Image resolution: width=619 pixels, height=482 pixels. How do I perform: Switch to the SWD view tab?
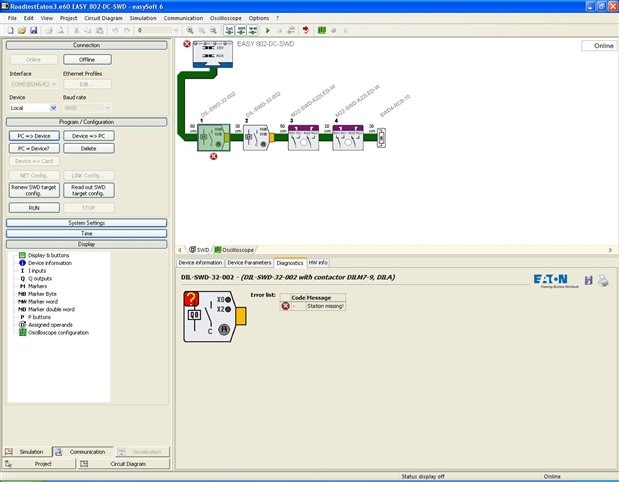(x=199, y=250)
